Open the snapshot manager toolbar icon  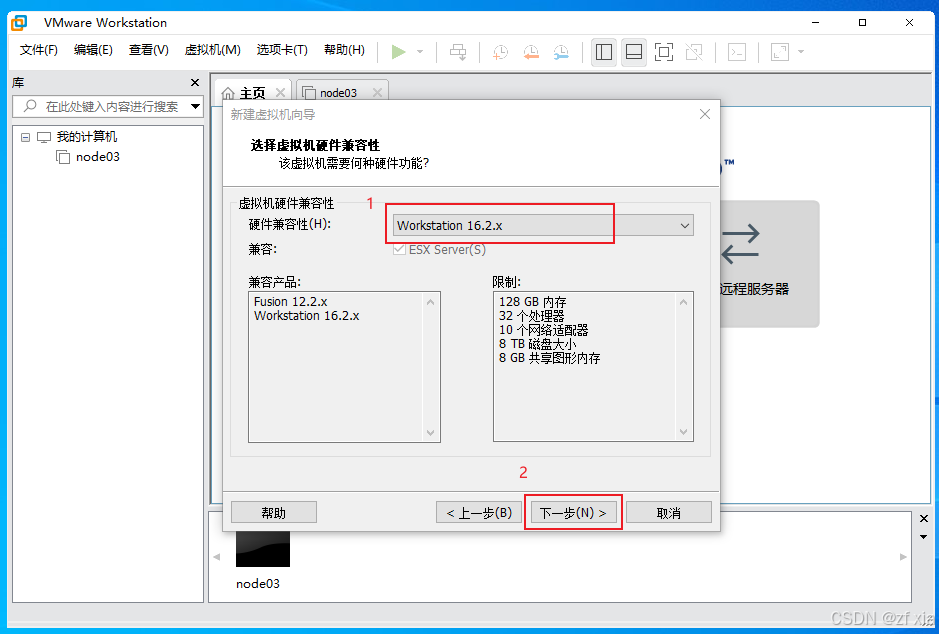click(561, 52)
